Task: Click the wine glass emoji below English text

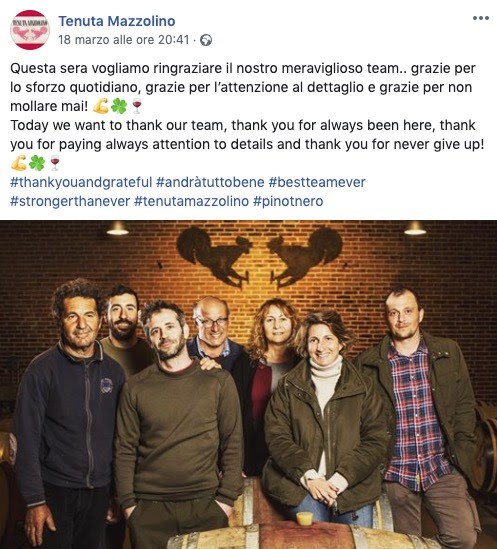Action: (x=55, y=163)
